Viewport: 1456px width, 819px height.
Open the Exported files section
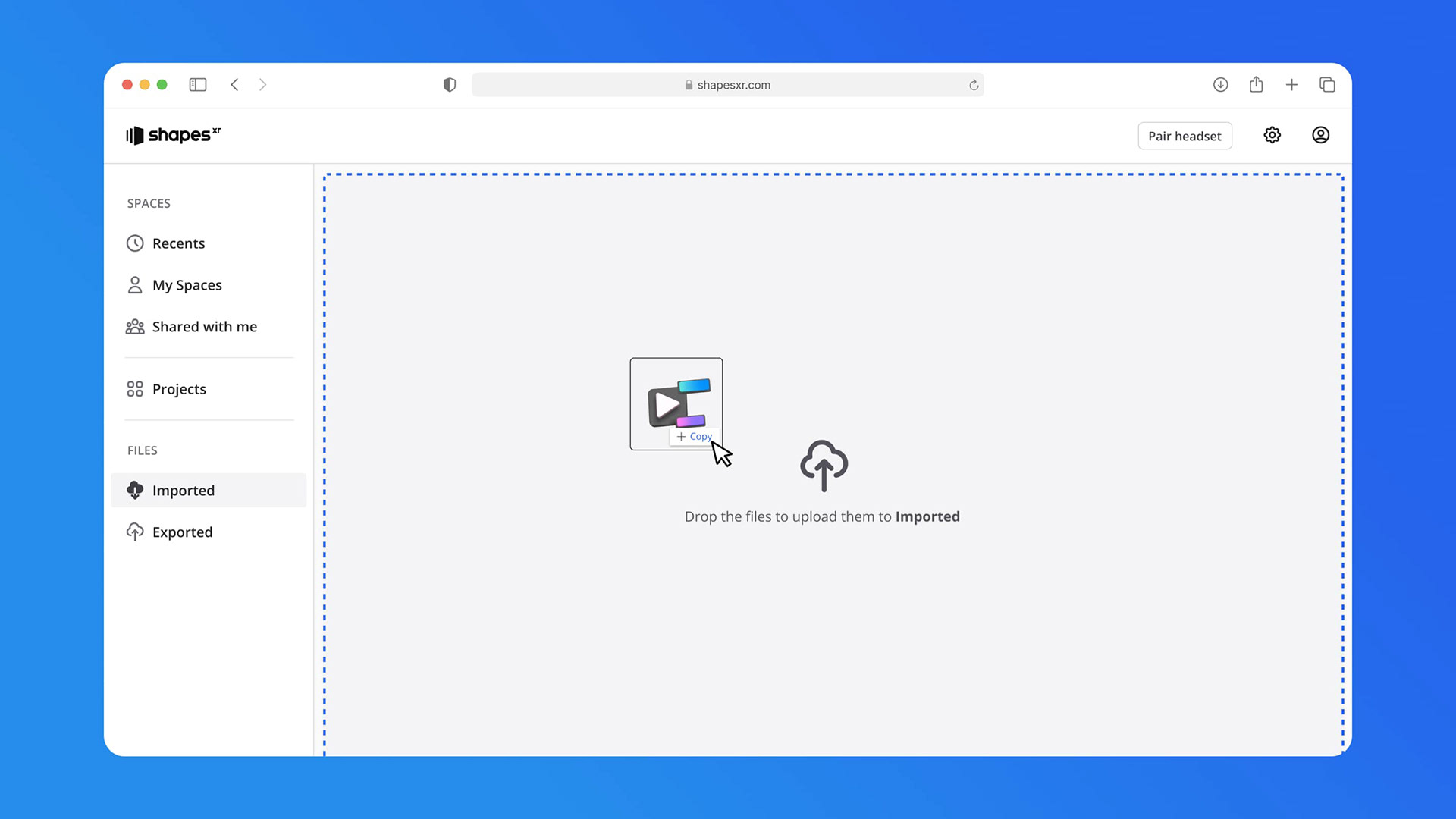tap(209, 532)
